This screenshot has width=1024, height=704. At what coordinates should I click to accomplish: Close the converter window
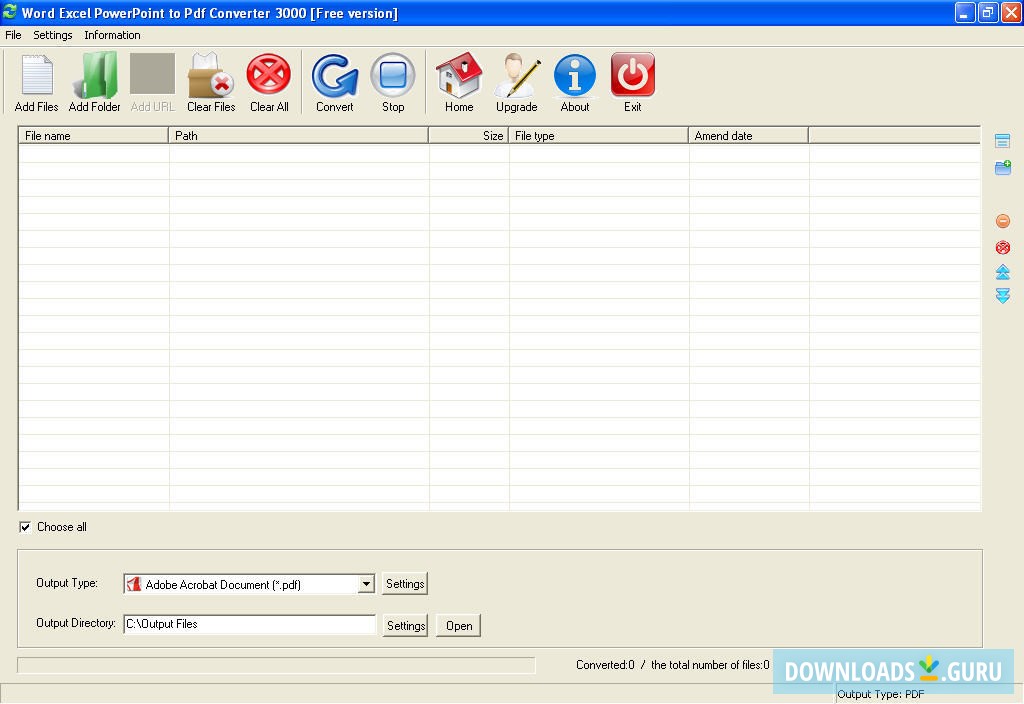pos(1011,12)
